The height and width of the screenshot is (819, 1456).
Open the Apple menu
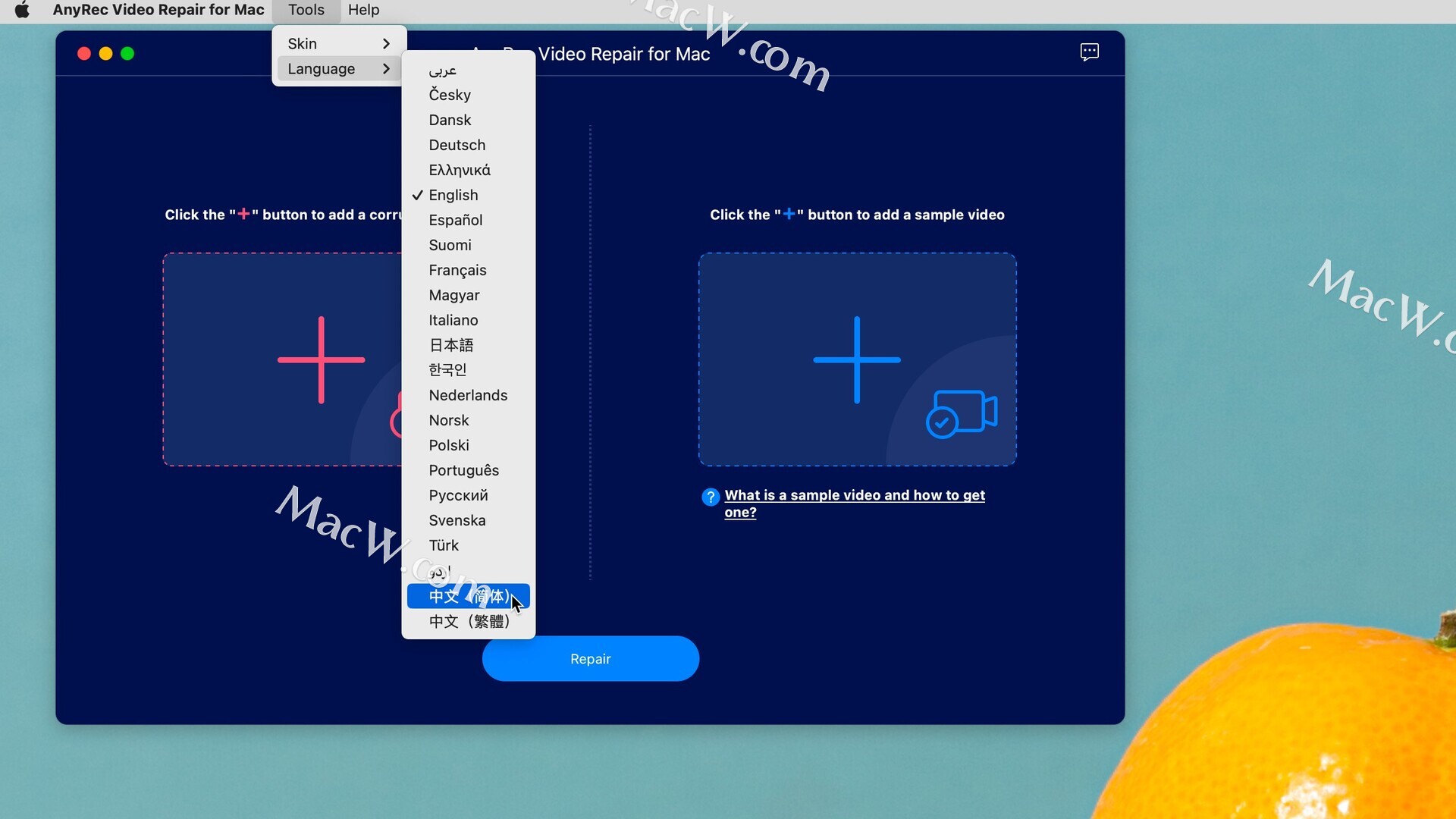(x=22, y=10)
